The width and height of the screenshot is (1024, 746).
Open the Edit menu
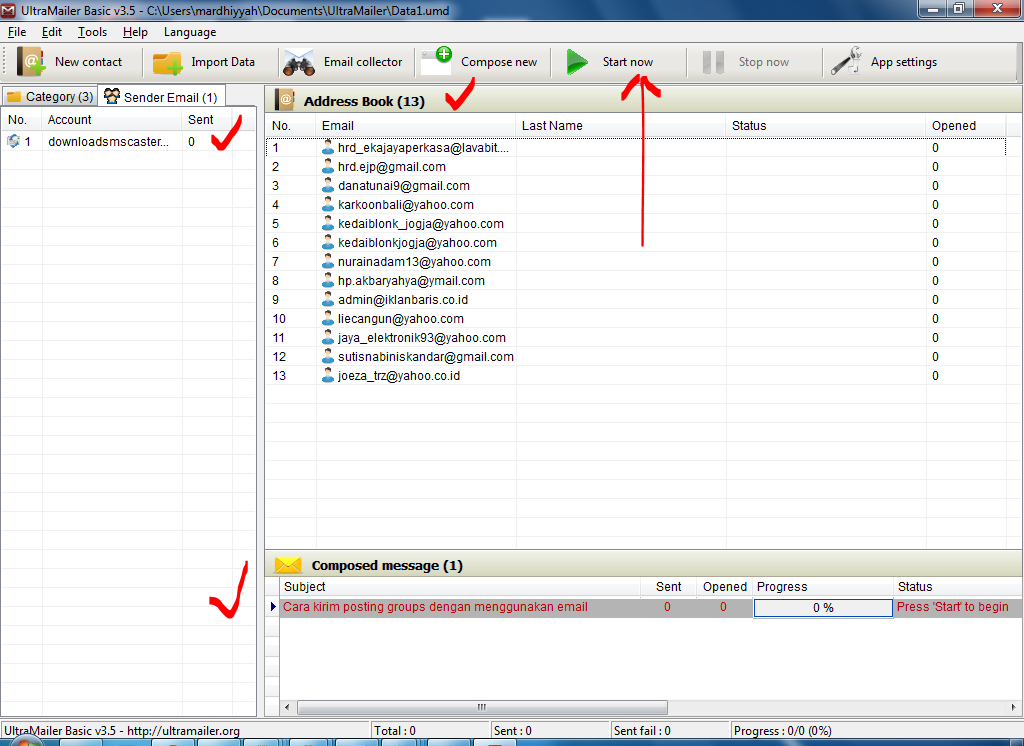(x=52, y=32)
